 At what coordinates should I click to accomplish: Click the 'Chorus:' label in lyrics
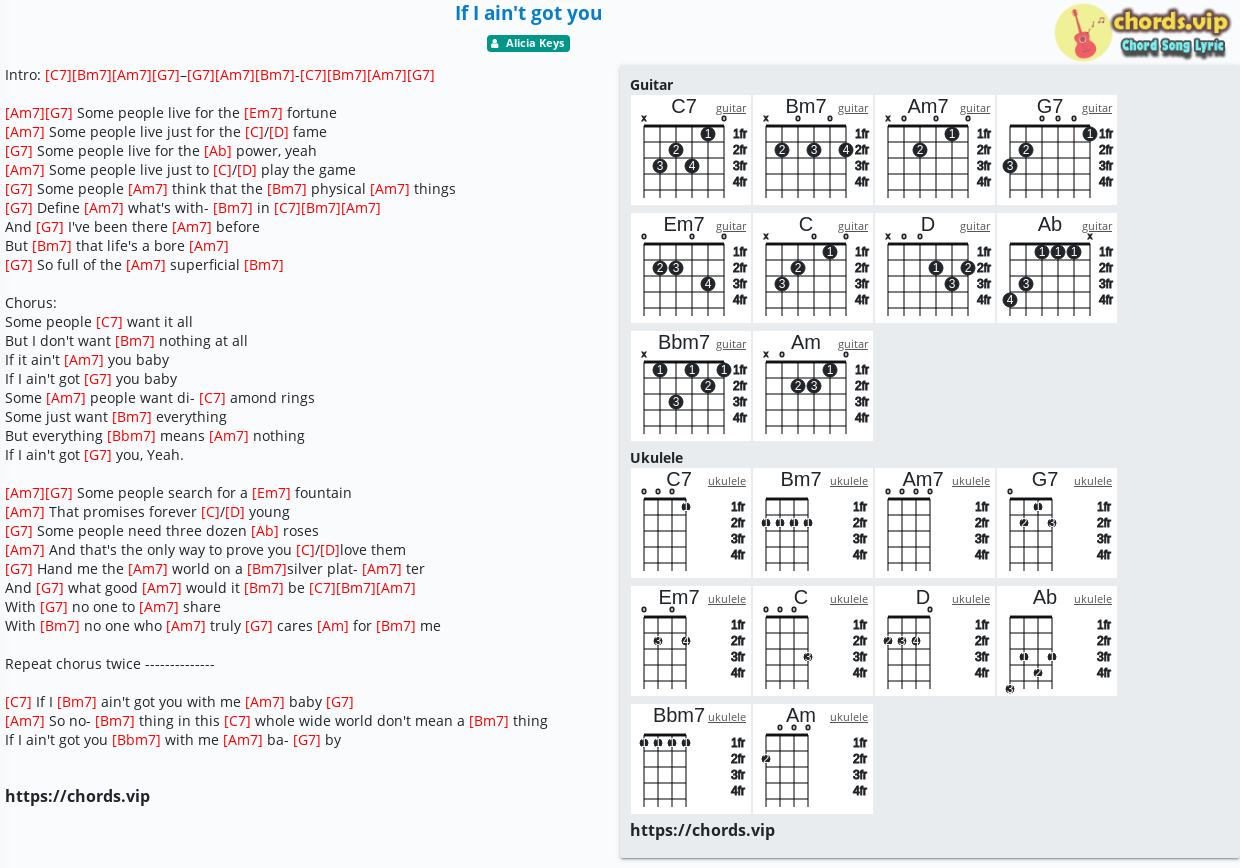(x=31, y=303)
